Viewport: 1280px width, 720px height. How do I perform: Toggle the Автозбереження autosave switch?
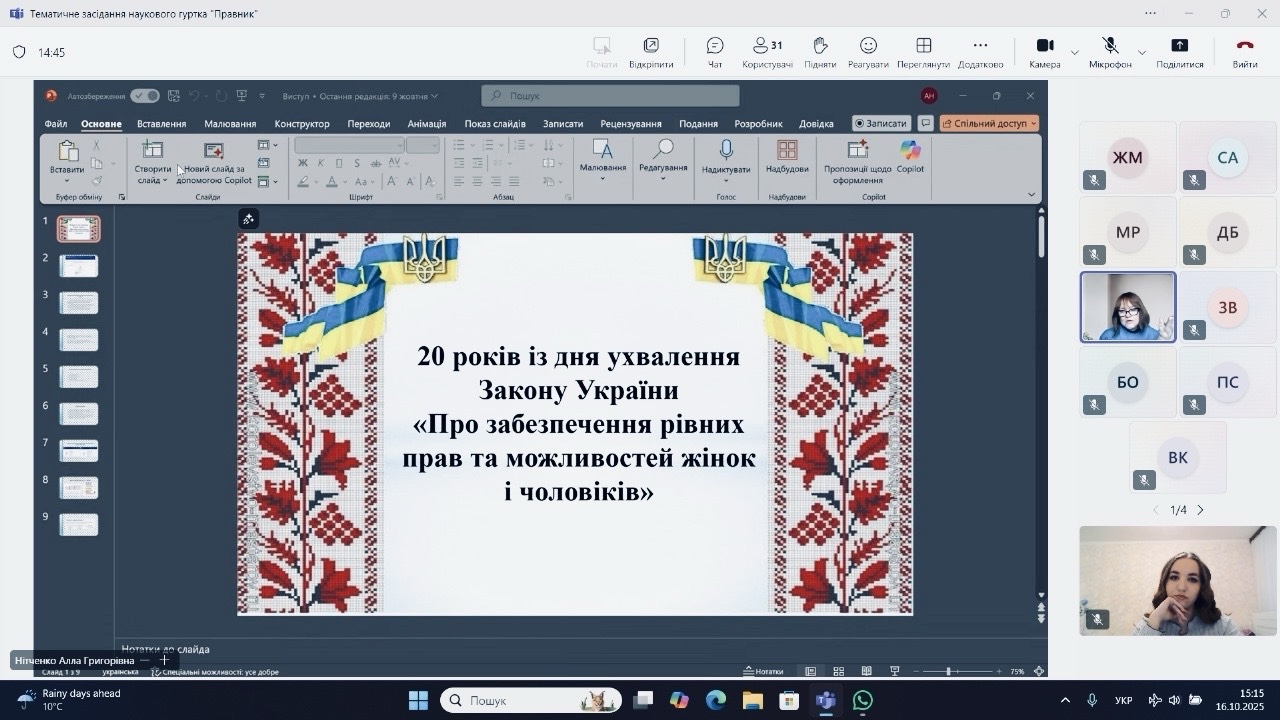click(x=145, y=96)
